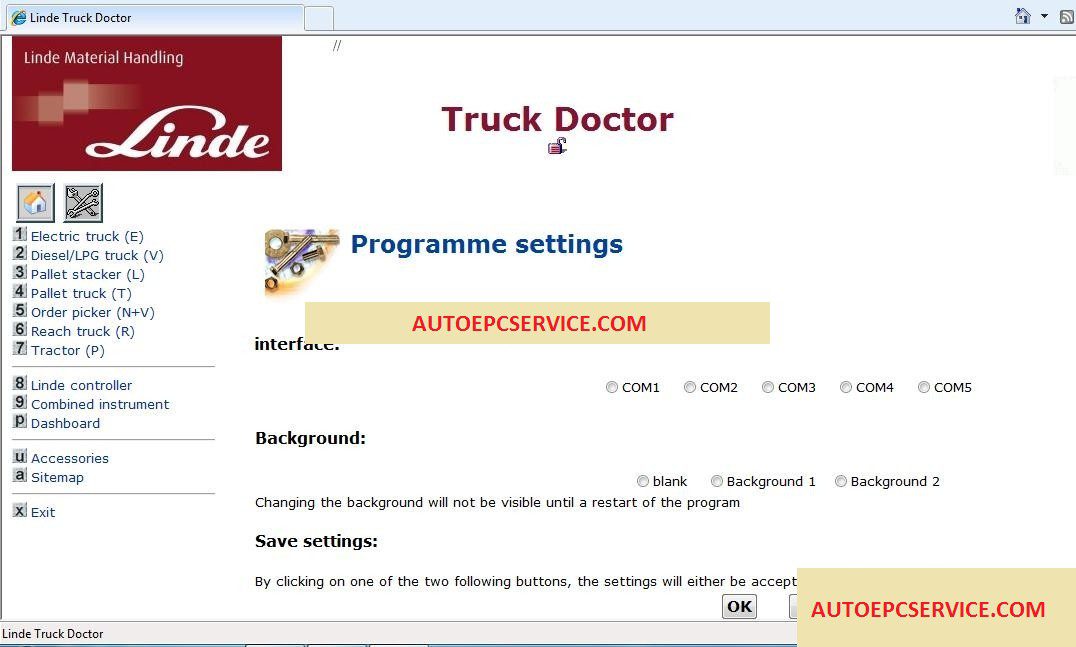Click the number 5 shortcut key icon
Image resolution: width=1076 pixels, height=647 pixels.
(20, 310)
